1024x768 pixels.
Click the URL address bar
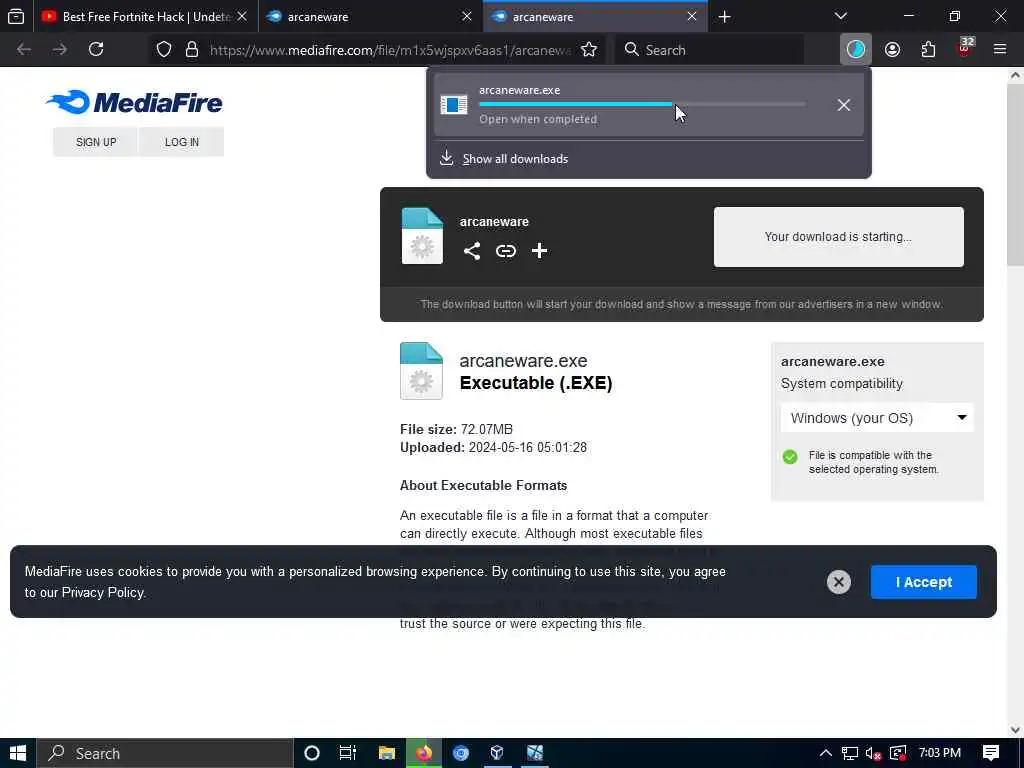(390, 50)
